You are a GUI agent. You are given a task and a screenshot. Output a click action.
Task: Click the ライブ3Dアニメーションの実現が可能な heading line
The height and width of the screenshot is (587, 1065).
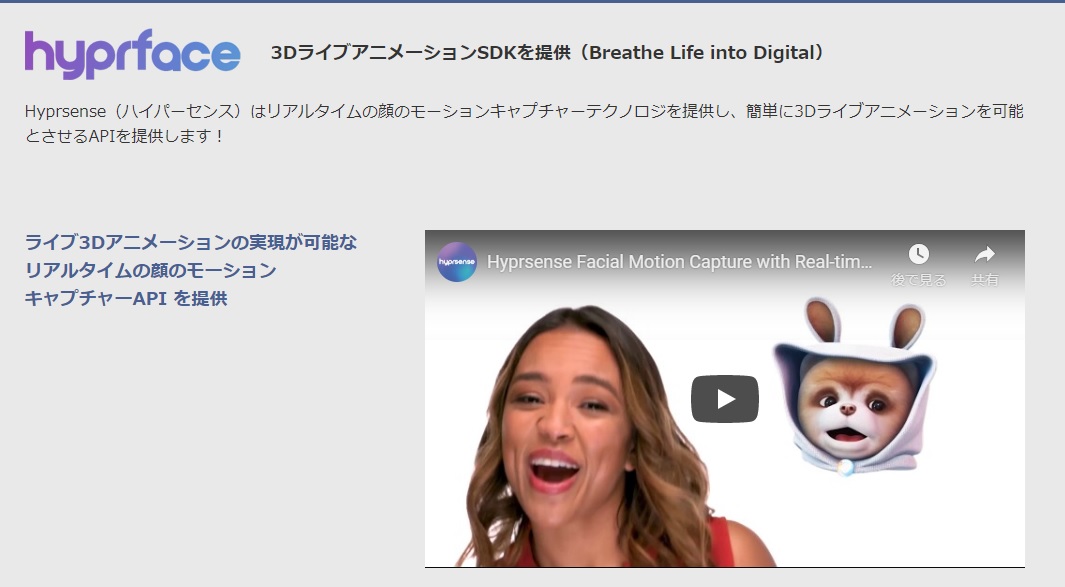(x=190, y=242)
